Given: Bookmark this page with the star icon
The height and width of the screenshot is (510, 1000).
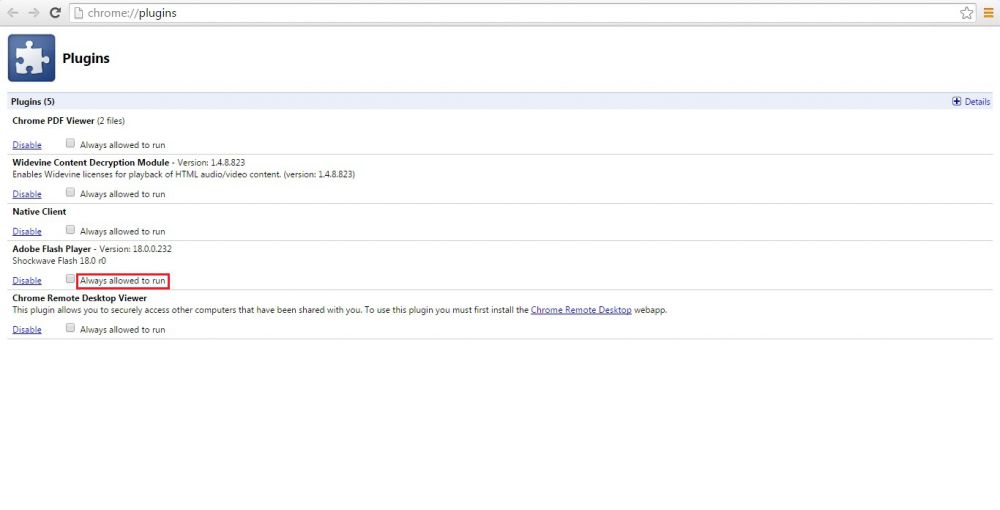Looking at the screenshot, I should [967, 13].
